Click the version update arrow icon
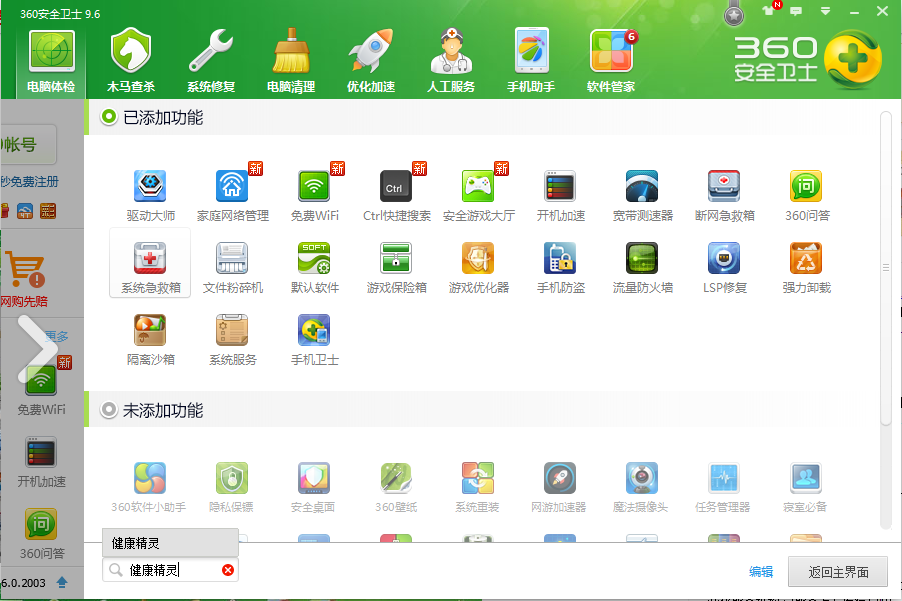Screen dimensions: 902x601 click(x=62, y=582)
